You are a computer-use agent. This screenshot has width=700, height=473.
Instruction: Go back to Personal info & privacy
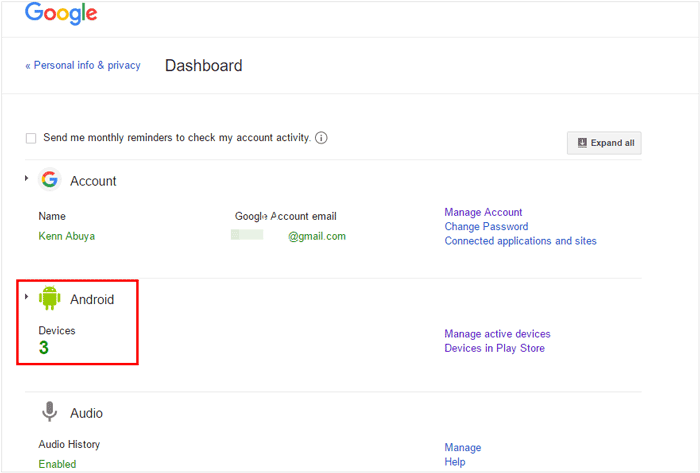83,66
